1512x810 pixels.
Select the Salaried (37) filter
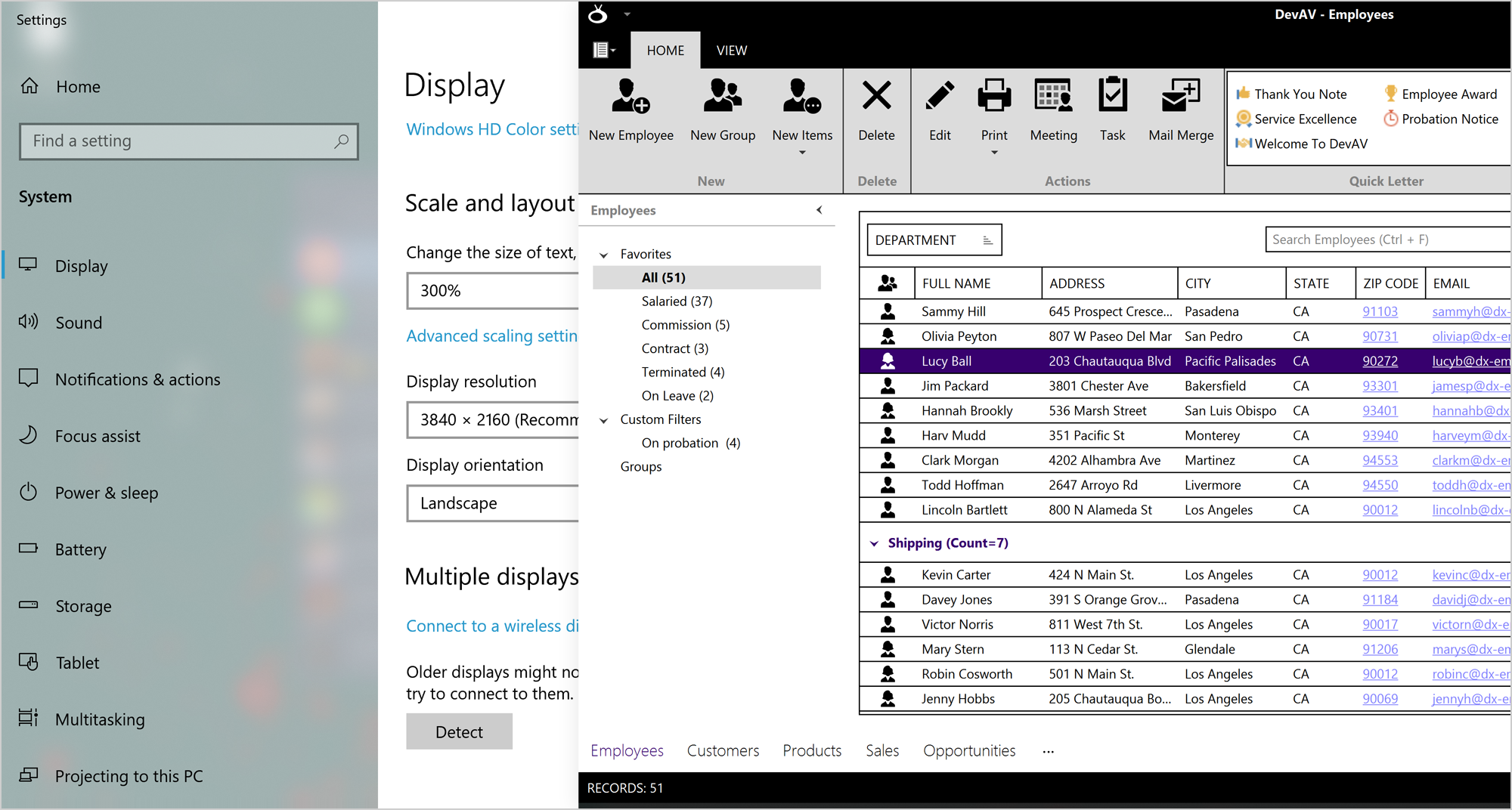(677, 301)
